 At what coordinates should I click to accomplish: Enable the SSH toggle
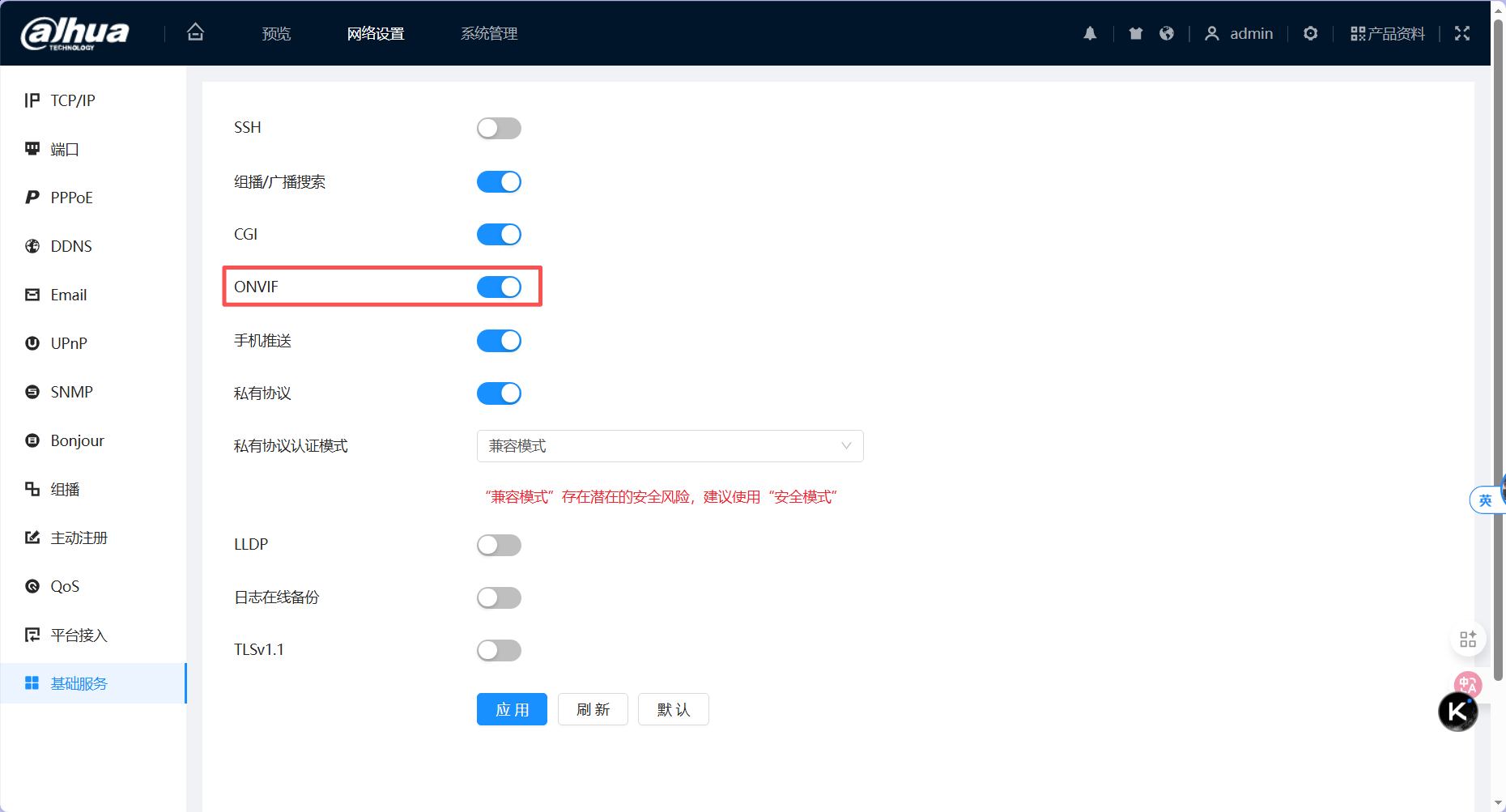499,128
